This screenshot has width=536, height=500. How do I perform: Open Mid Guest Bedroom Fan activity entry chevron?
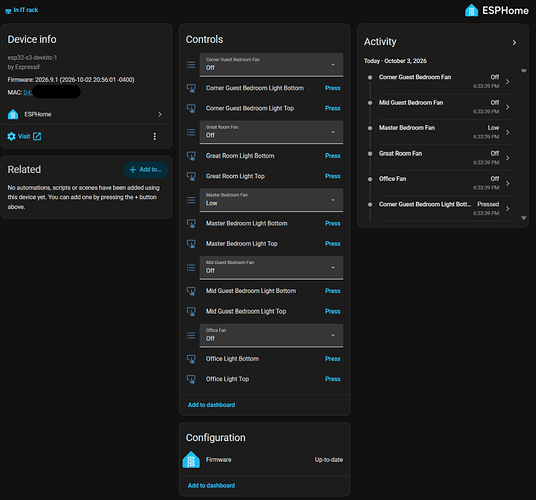pos(508,107)
